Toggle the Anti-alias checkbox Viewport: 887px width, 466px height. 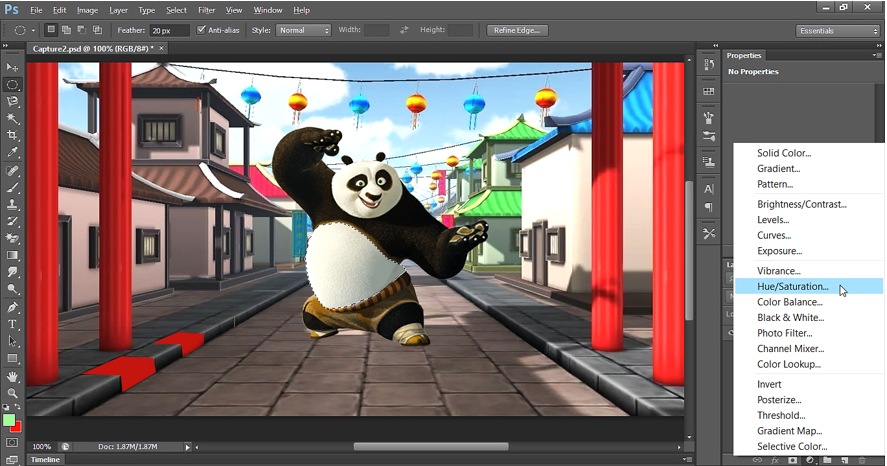coord(201,30)
